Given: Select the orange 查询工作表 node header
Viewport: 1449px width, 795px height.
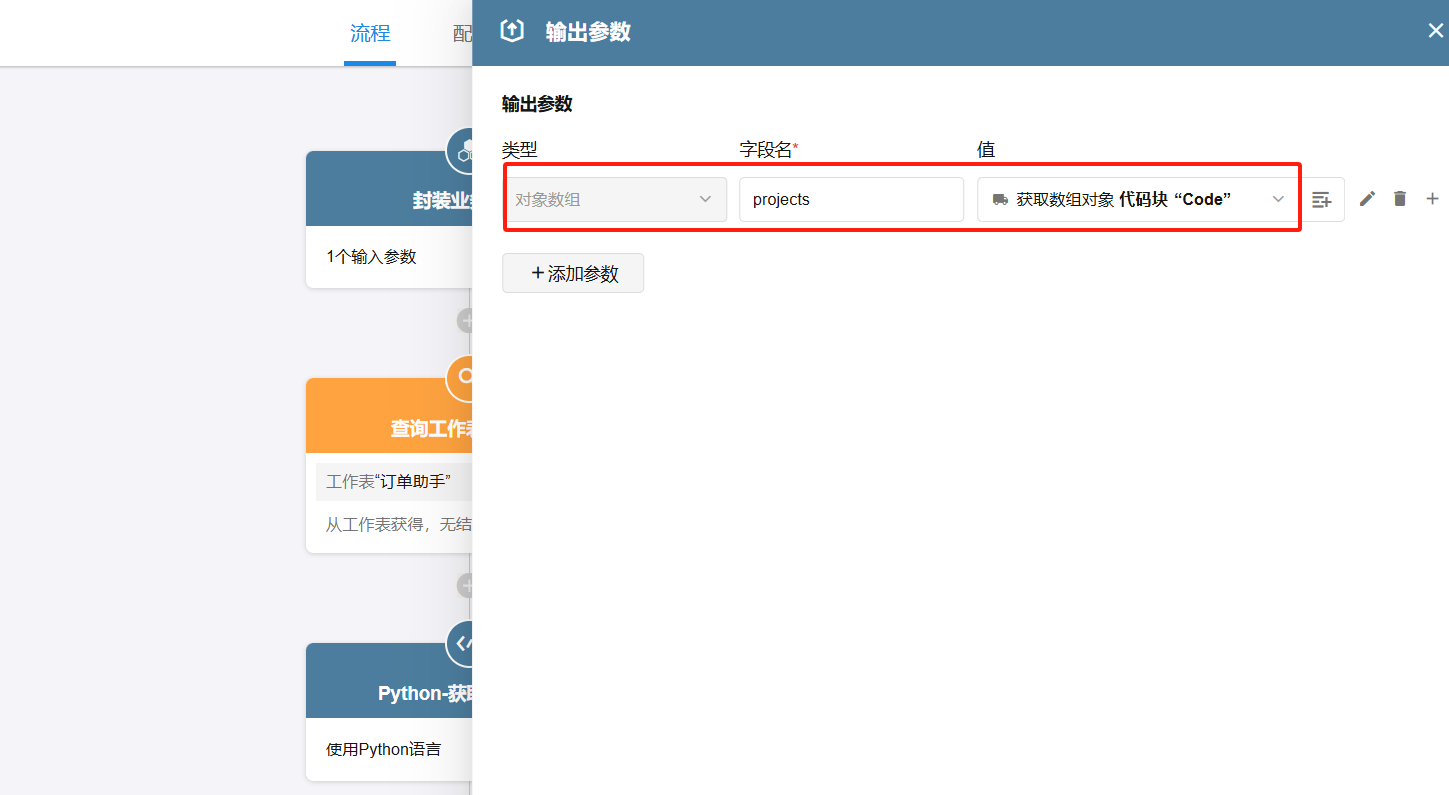Looking at the screenshot, I should [389, 416].
